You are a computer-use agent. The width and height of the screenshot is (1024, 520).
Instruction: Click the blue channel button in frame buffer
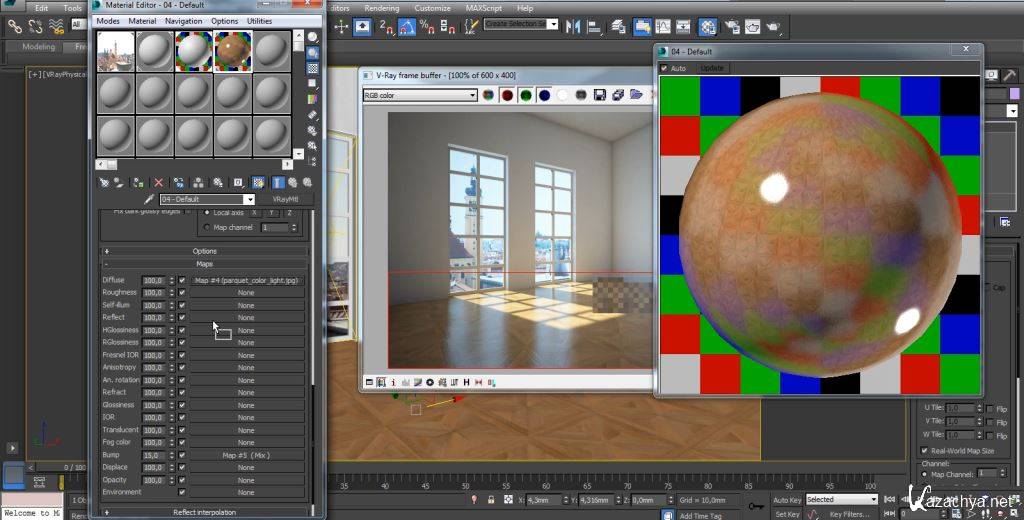point(544,95)
